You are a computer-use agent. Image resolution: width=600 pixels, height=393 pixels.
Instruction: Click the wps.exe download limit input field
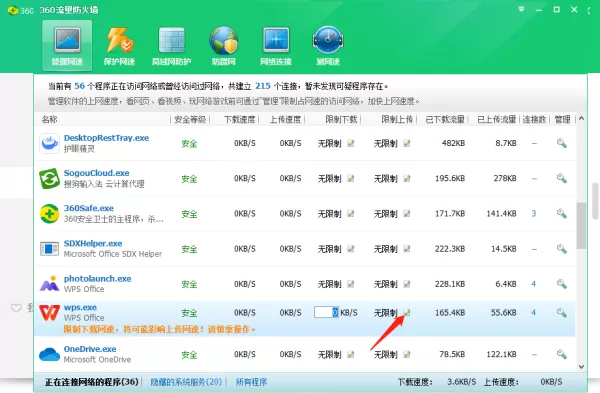[x=326, y=312]
